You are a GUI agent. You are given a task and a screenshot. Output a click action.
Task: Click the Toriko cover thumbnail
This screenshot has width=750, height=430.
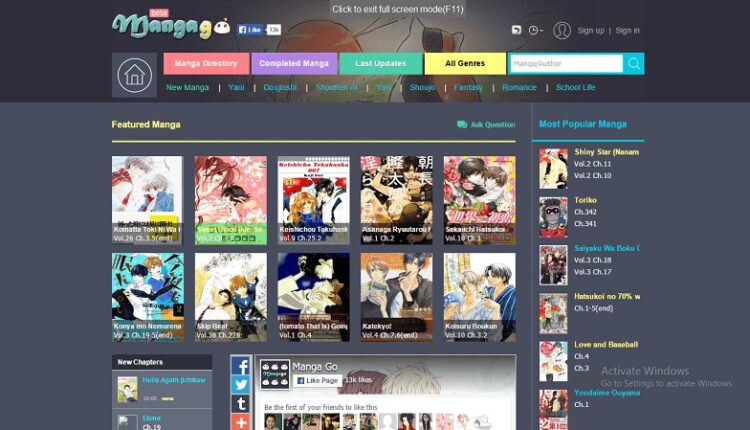click(x=553, y=217)
